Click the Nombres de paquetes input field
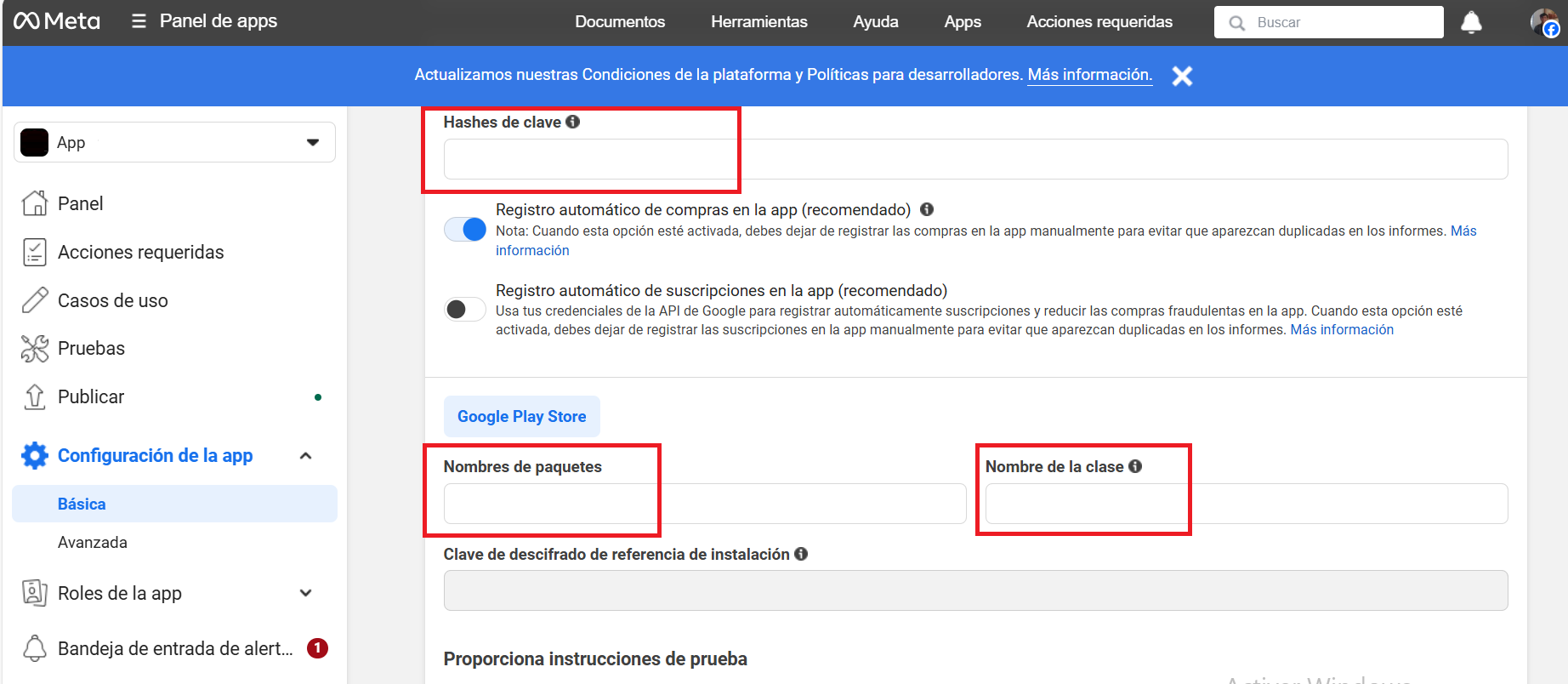Image resolution: width=1568 pixels, height=684 pixels. (704, 504)
